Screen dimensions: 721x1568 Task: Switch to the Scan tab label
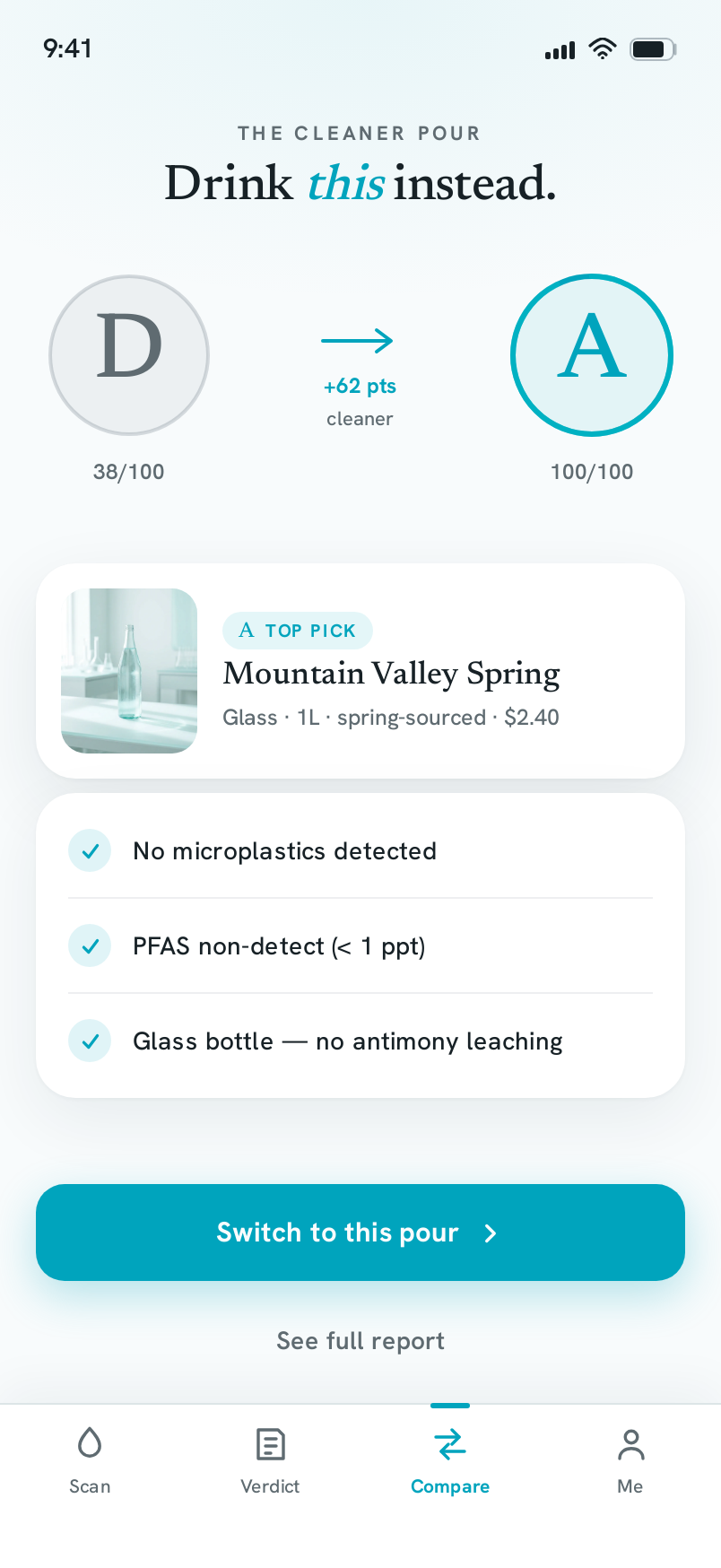coord(90,1486)
